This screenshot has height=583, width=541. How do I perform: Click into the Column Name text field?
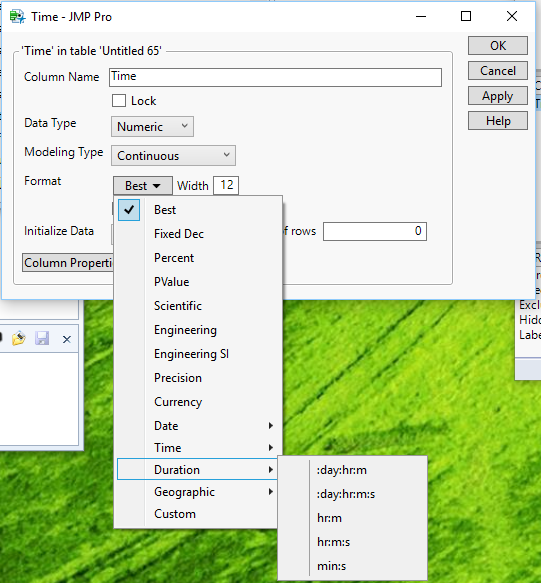point(276,77)
